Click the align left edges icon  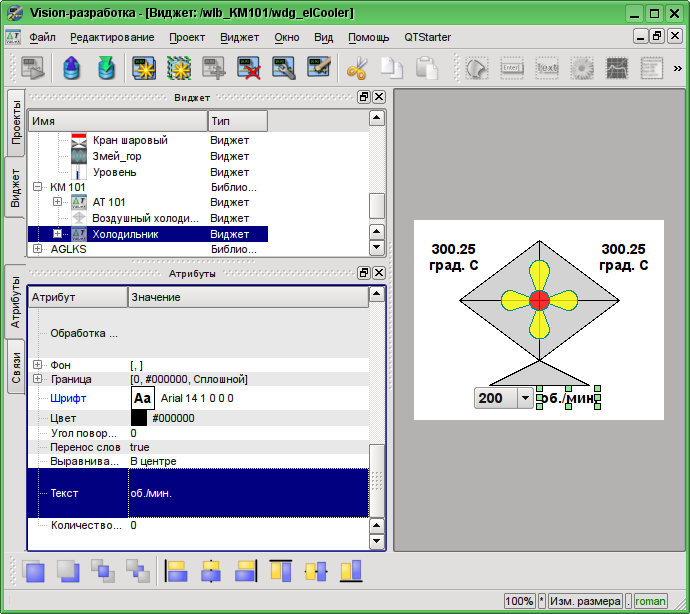point(177,571)
